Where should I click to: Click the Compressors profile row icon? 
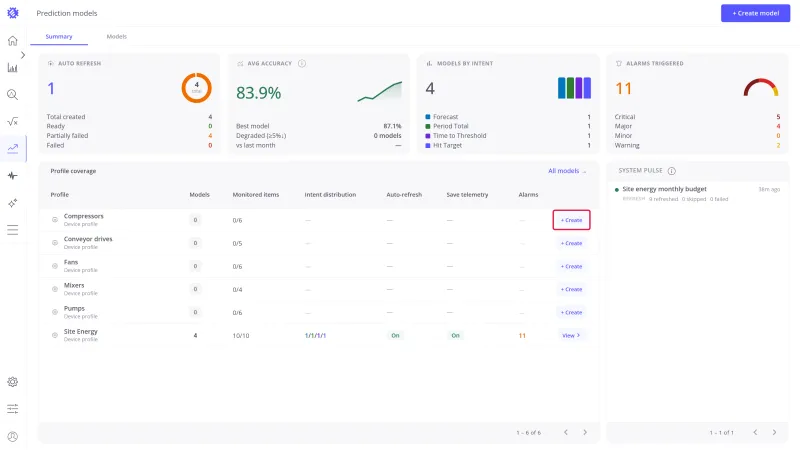55,220
